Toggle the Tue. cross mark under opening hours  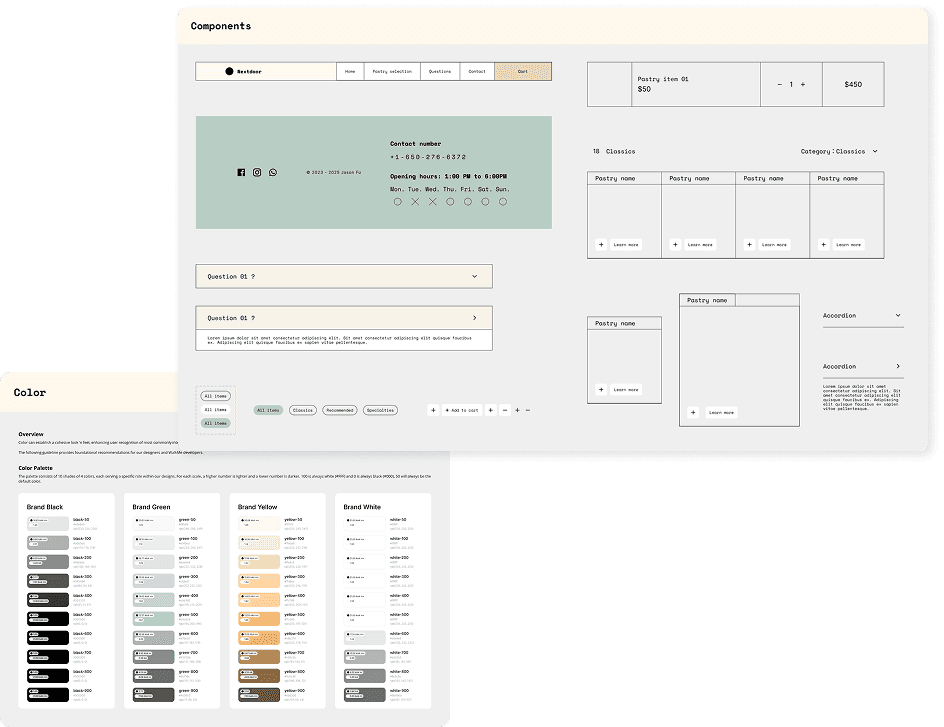[415, 202]
